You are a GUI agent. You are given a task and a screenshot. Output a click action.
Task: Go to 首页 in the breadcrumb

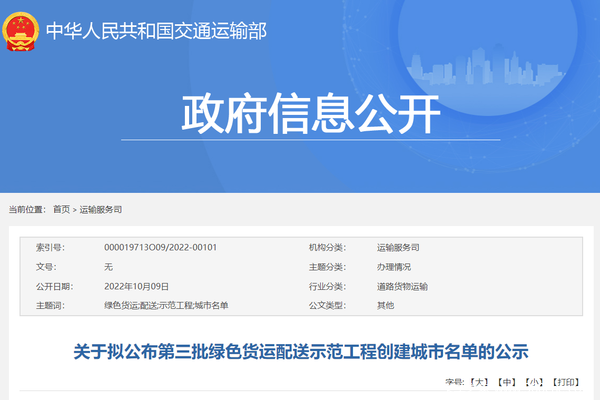[x=62, y=209]
